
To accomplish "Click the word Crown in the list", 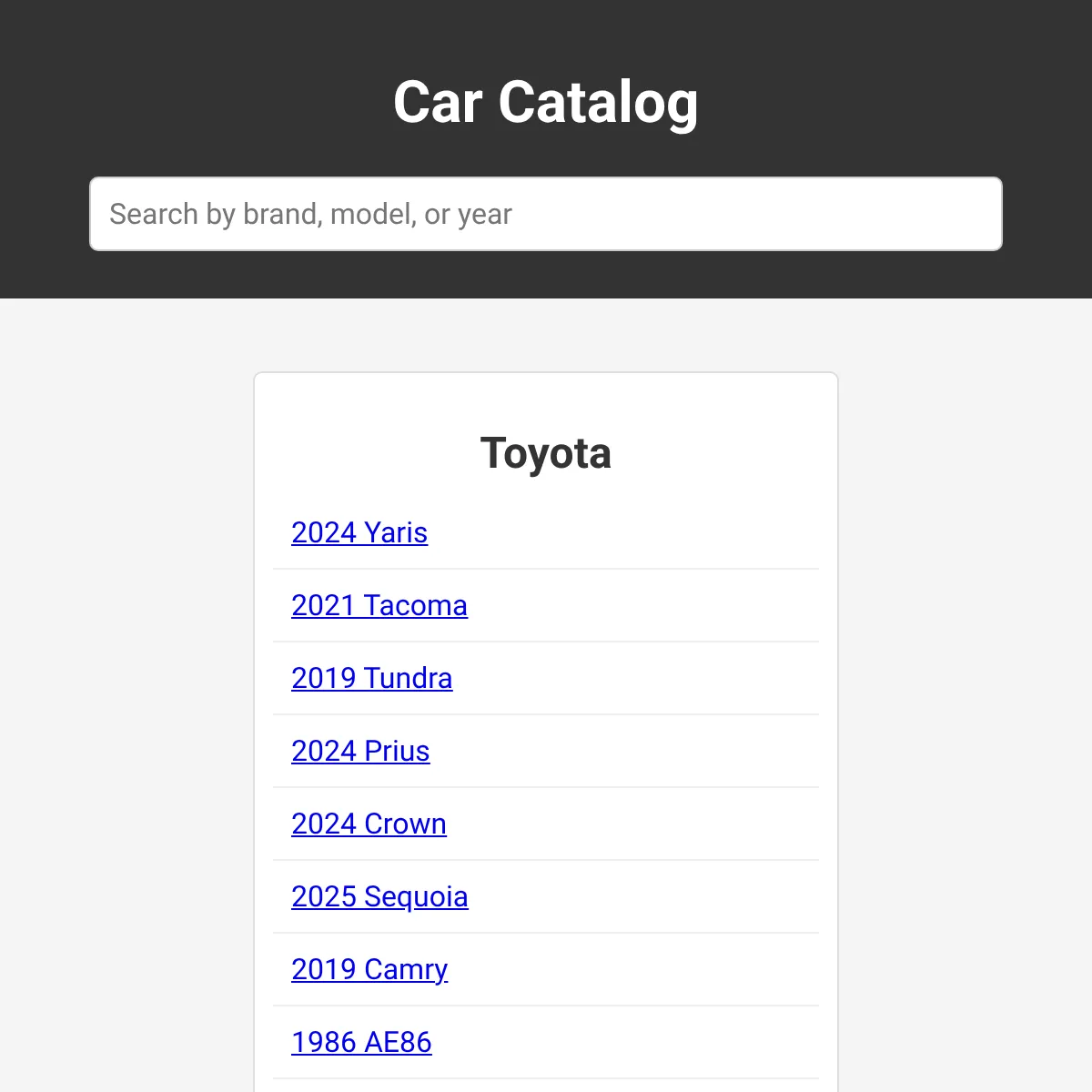I will (x=406, y=824).
